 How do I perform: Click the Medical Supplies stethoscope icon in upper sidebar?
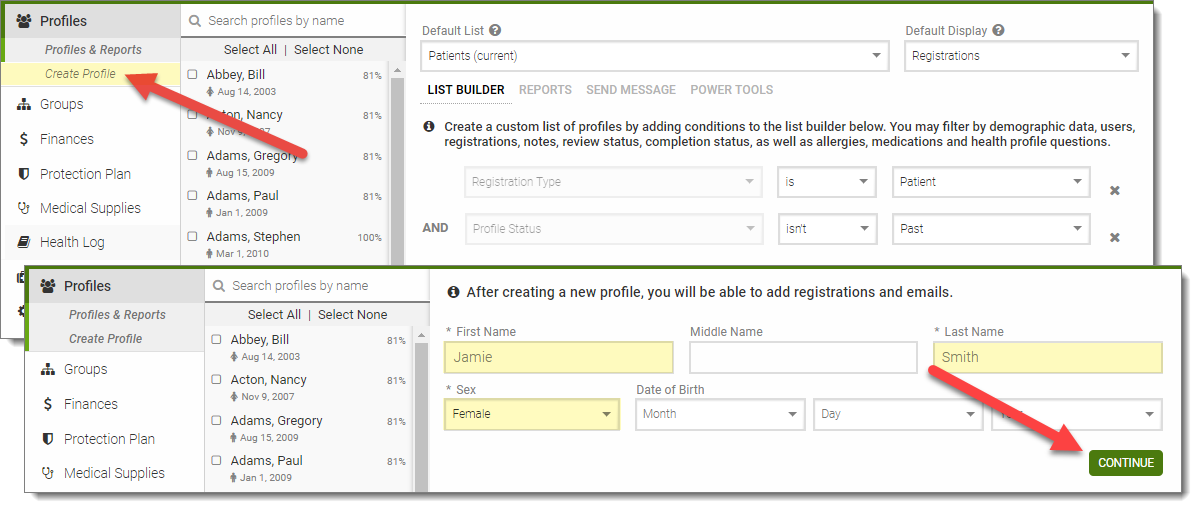[22, 208]
